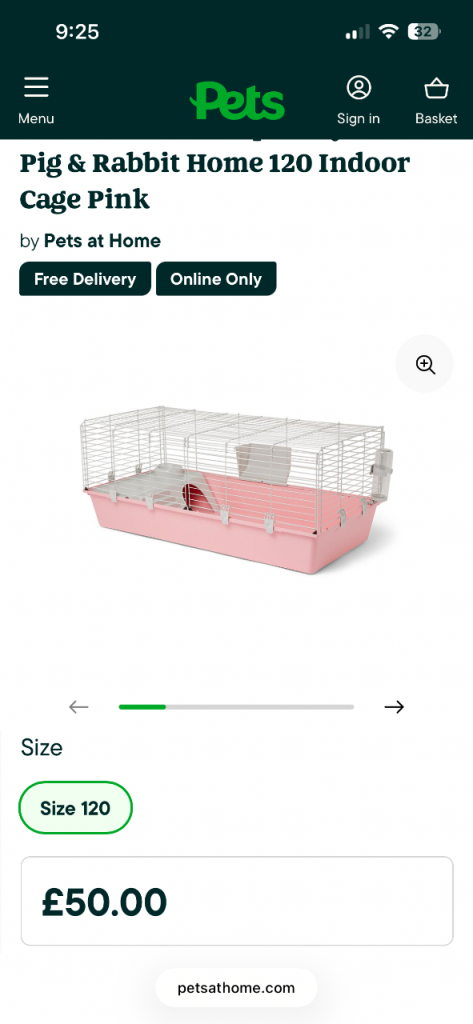Open the hamburger Menu icon

(36, 88)
